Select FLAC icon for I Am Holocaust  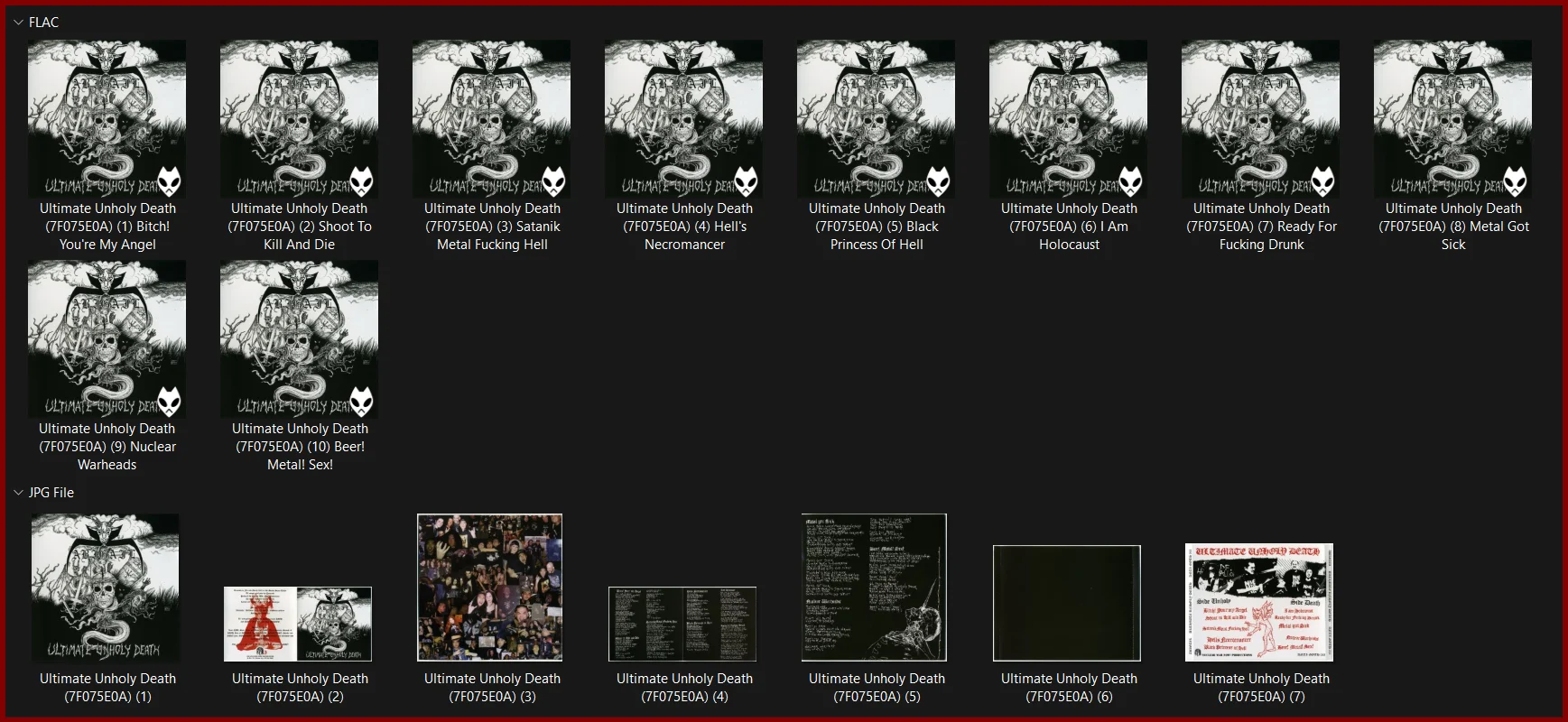click(1068, 118)
